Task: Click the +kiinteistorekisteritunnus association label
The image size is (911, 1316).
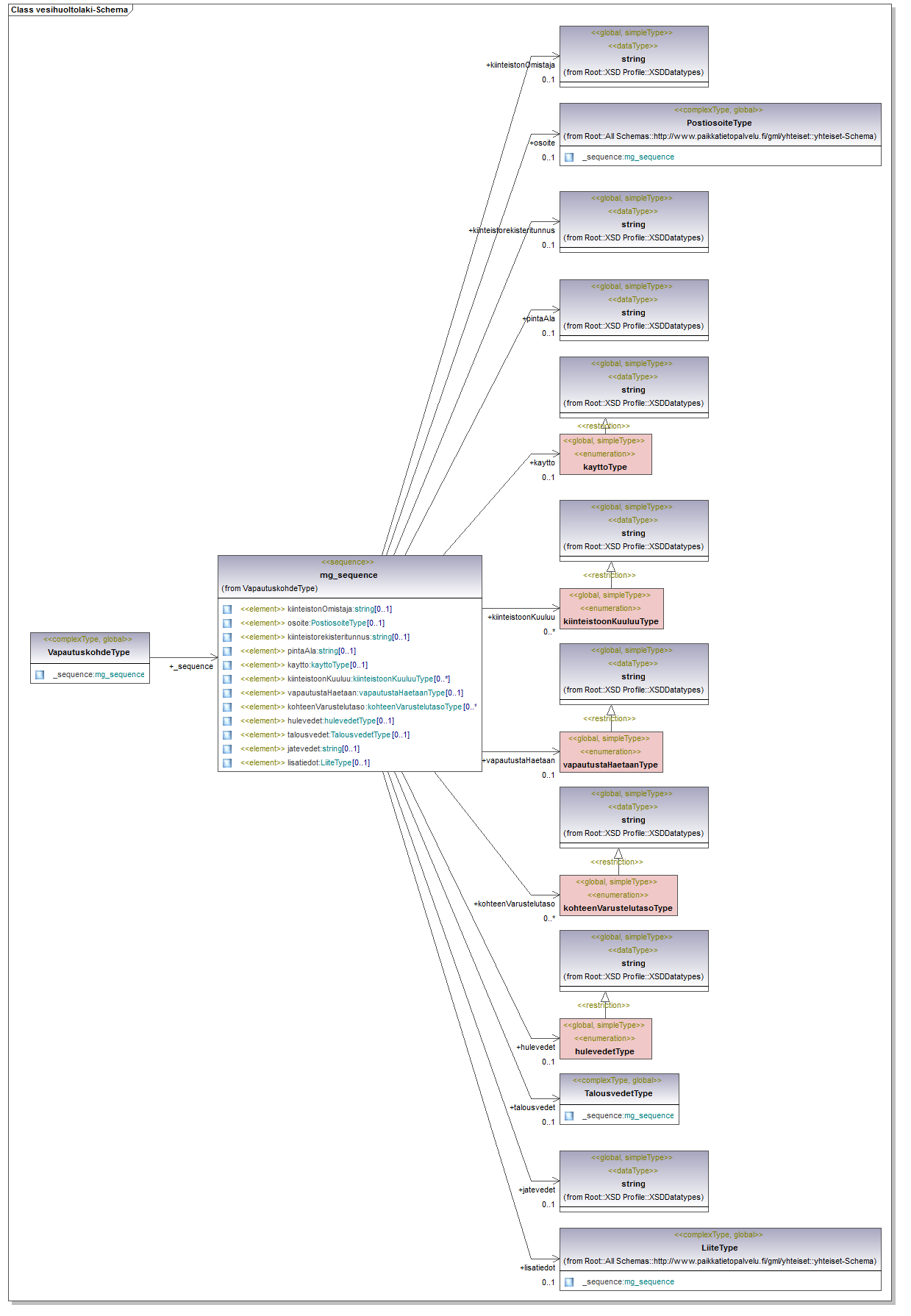Action: [512, 231]
